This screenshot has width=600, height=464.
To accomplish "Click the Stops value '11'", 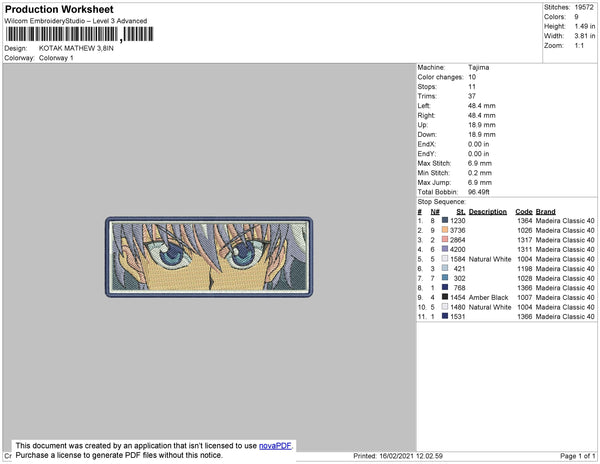I will [471, 87].
